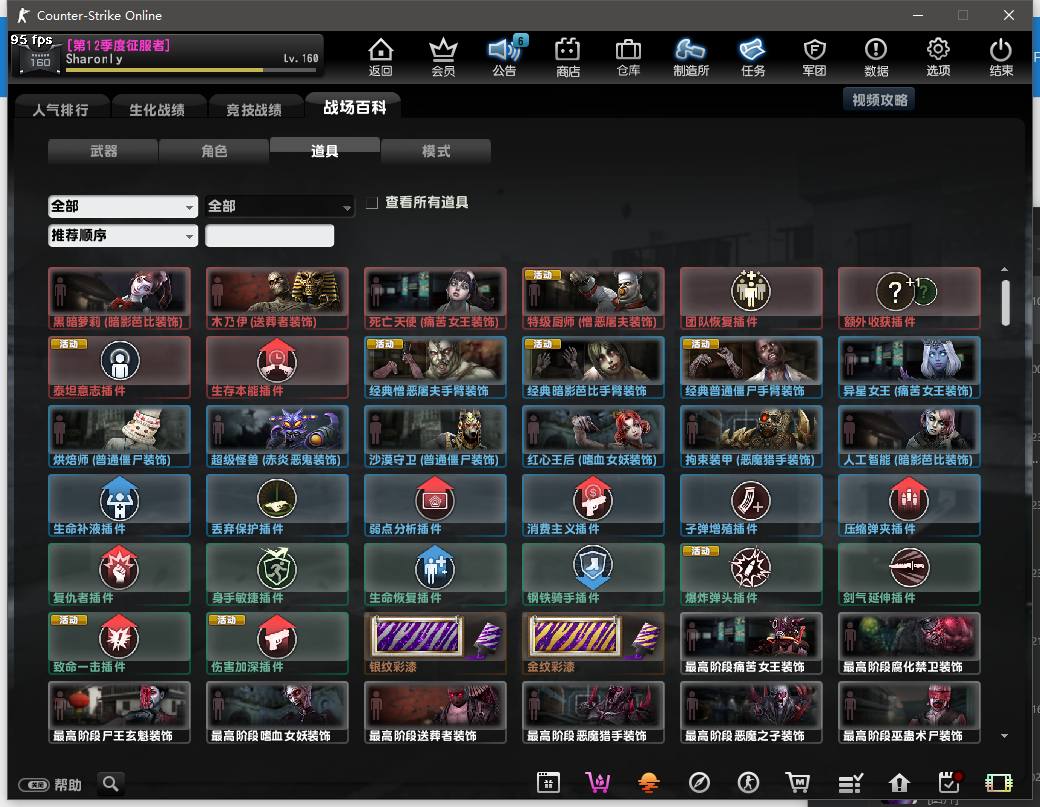Screen dimensions: 1040x807
Task: Click the 视频攻略 button
Action: click(x=879, y=99)
